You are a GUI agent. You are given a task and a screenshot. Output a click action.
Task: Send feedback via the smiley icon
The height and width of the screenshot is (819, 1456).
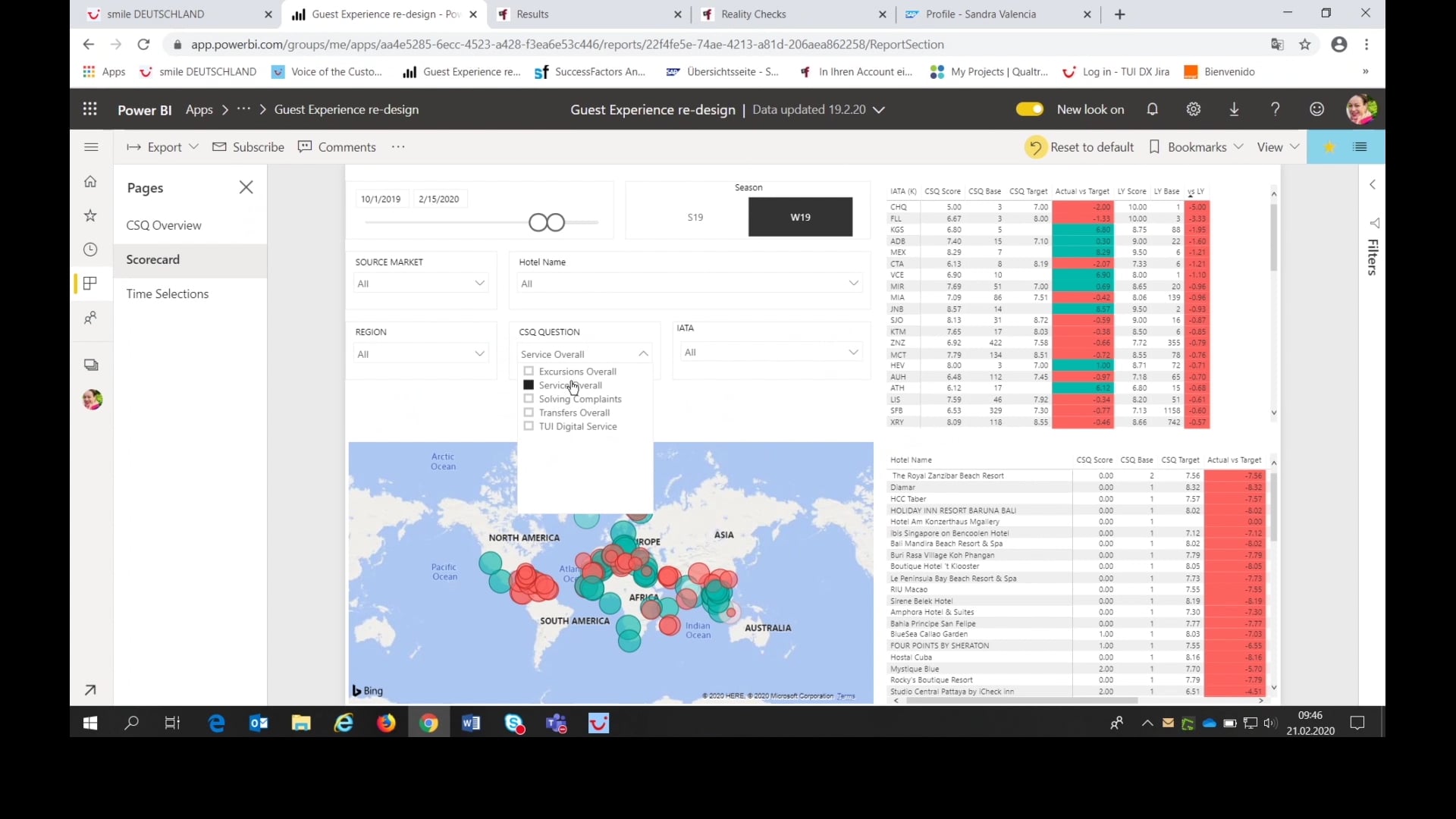tap(1316, 109)
